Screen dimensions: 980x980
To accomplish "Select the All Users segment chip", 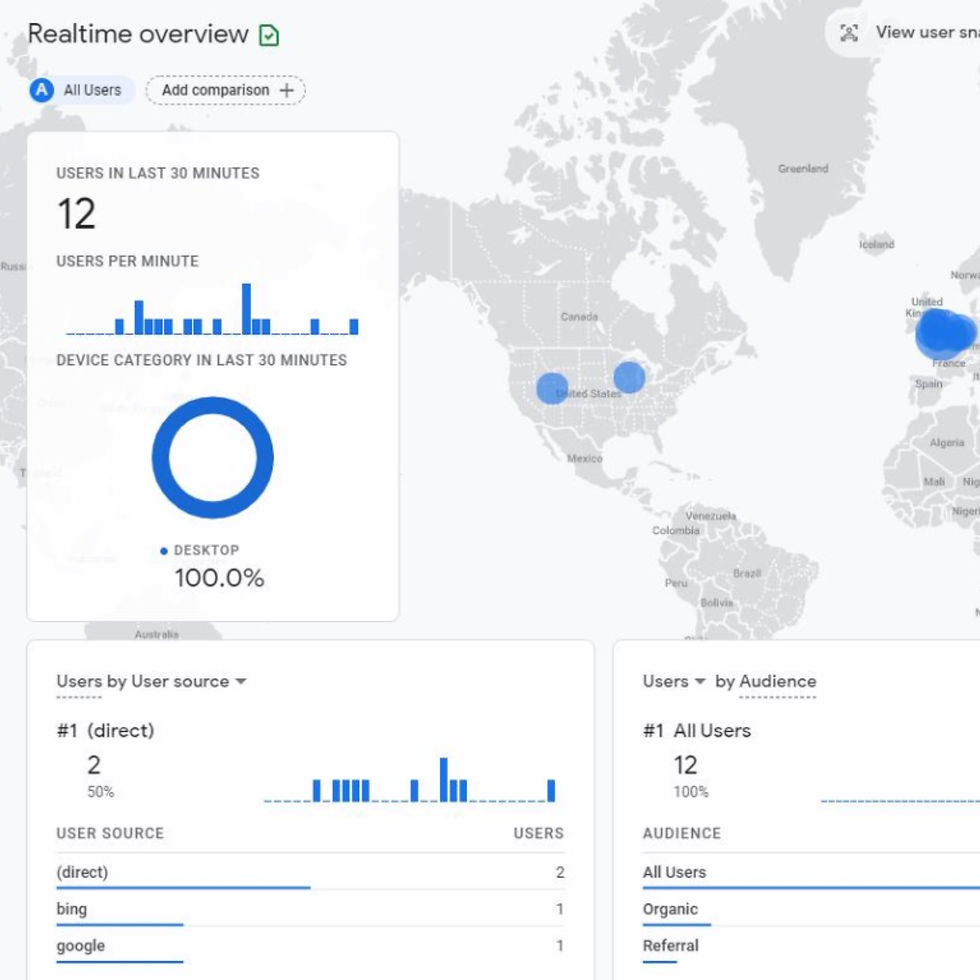I will pyautogui.click(x=82, y=90).
